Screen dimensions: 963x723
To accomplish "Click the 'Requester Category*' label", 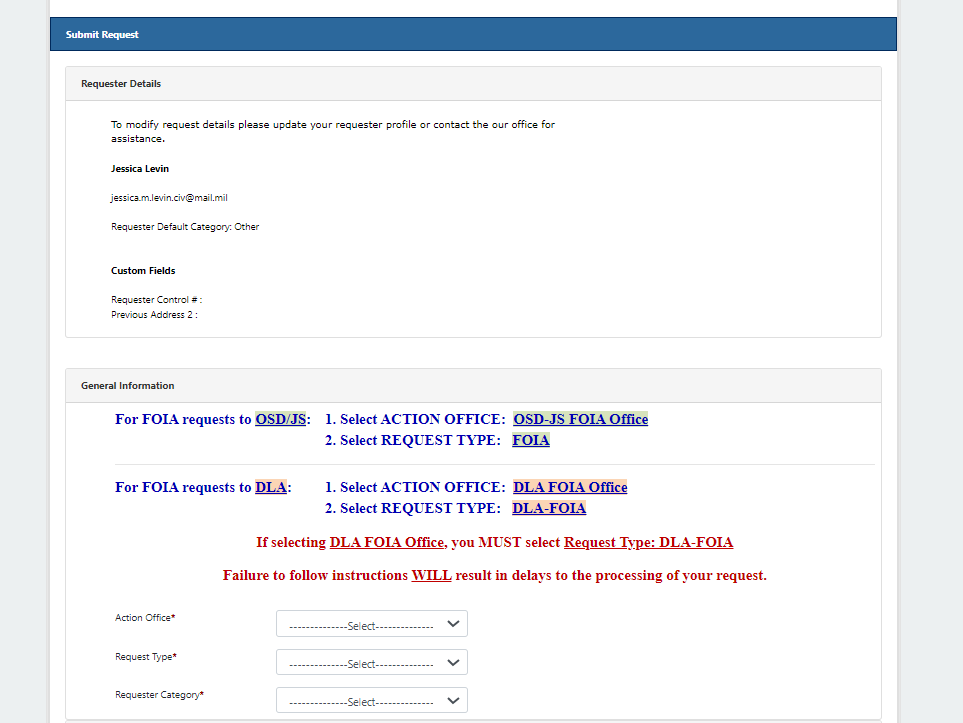I will (159, 695).
